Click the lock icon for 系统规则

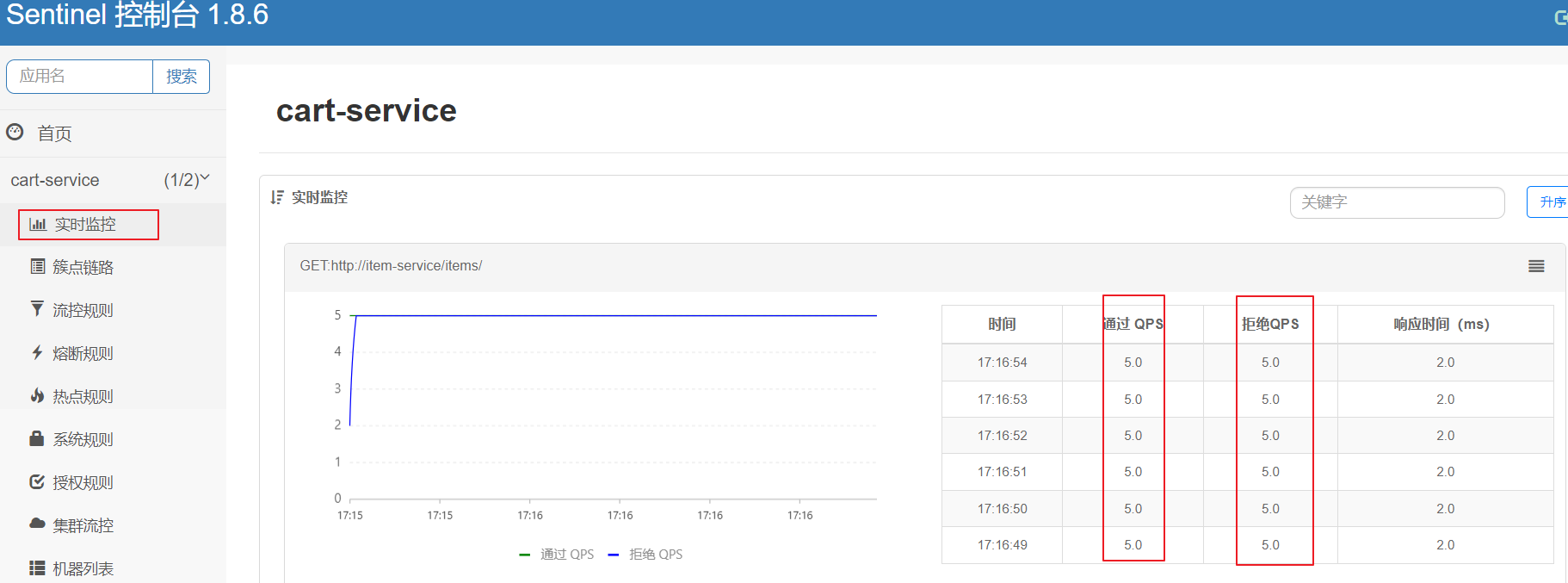tap(37, 438)
